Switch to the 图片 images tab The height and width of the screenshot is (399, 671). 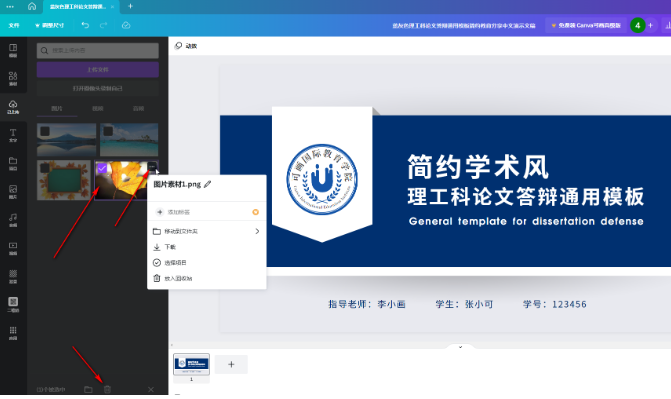tap(57, 109)
